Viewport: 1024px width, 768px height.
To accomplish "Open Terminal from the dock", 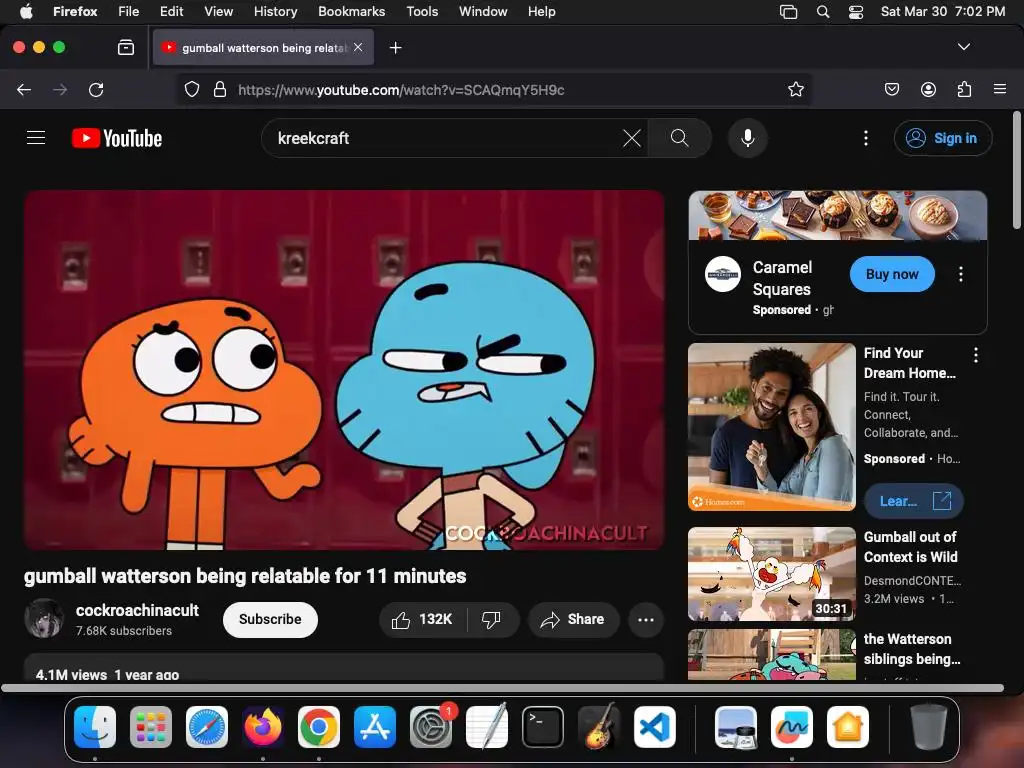I will (x=543, y=727).
